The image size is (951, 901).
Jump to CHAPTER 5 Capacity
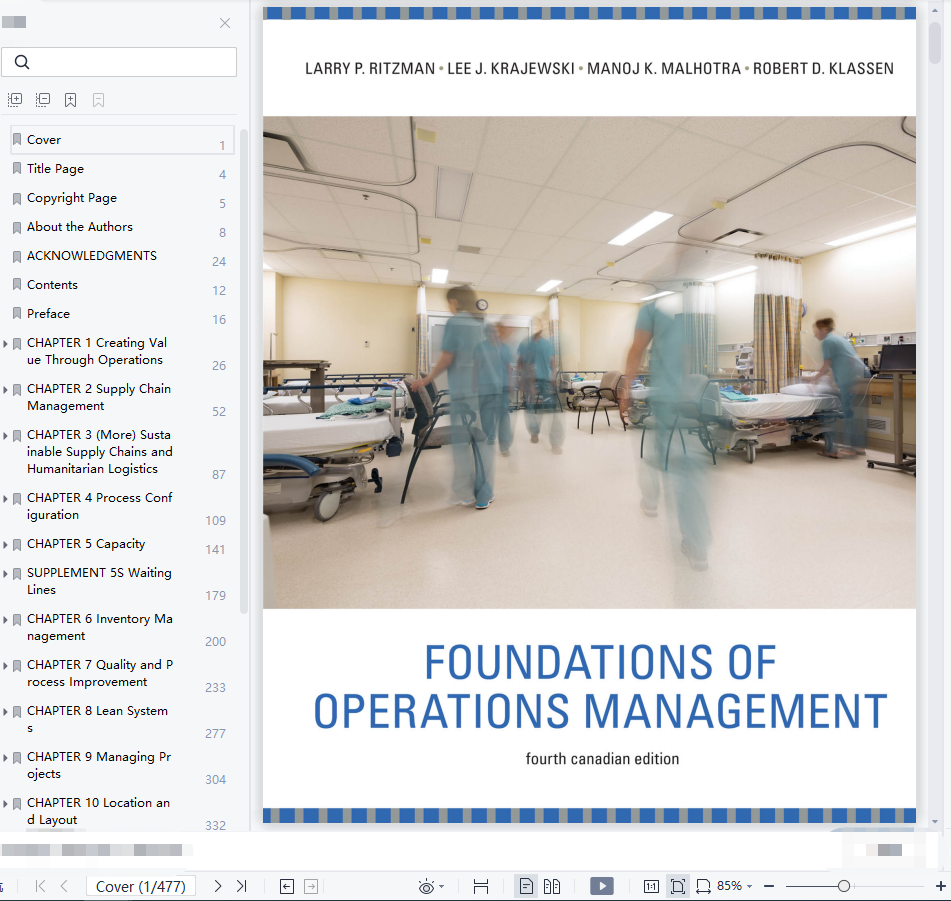click(86, 544)
